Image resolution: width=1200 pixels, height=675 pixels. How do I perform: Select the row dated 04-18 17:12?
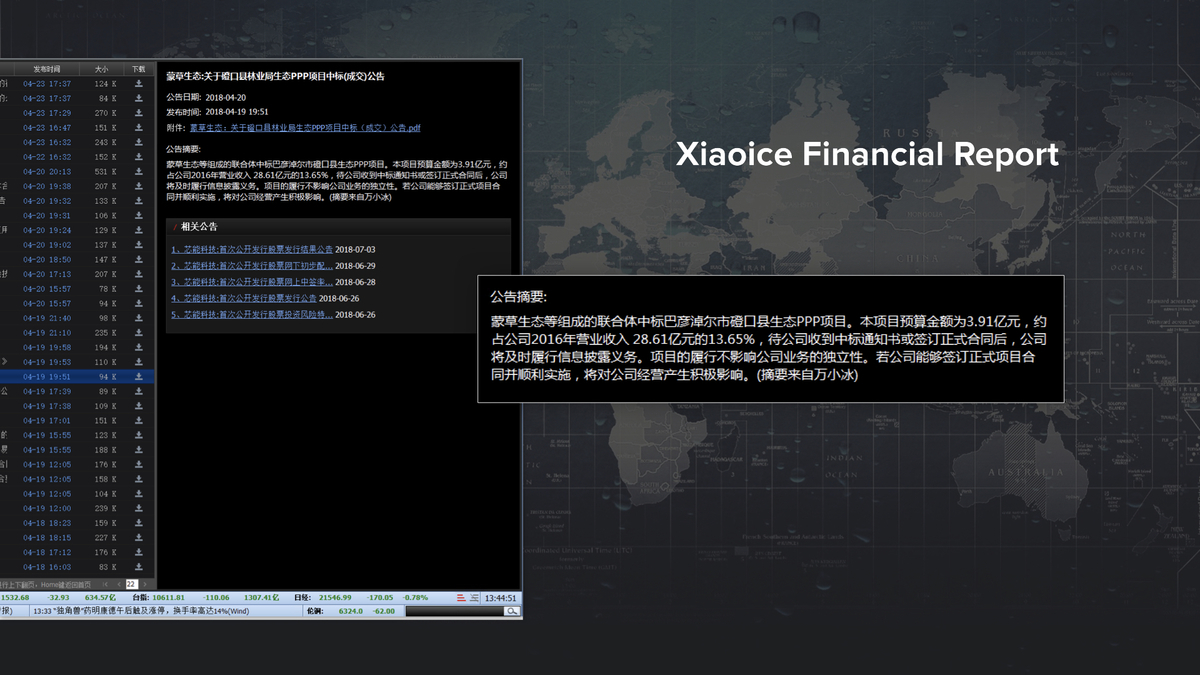pos(77,552)
